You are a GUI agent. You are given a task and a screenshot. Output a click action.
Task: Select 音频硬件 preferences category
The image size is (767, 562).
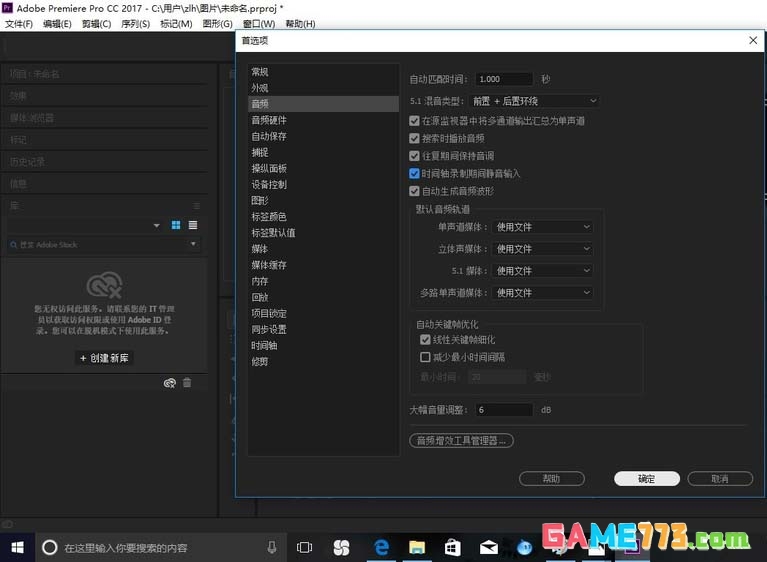click(x=323, y=120)
